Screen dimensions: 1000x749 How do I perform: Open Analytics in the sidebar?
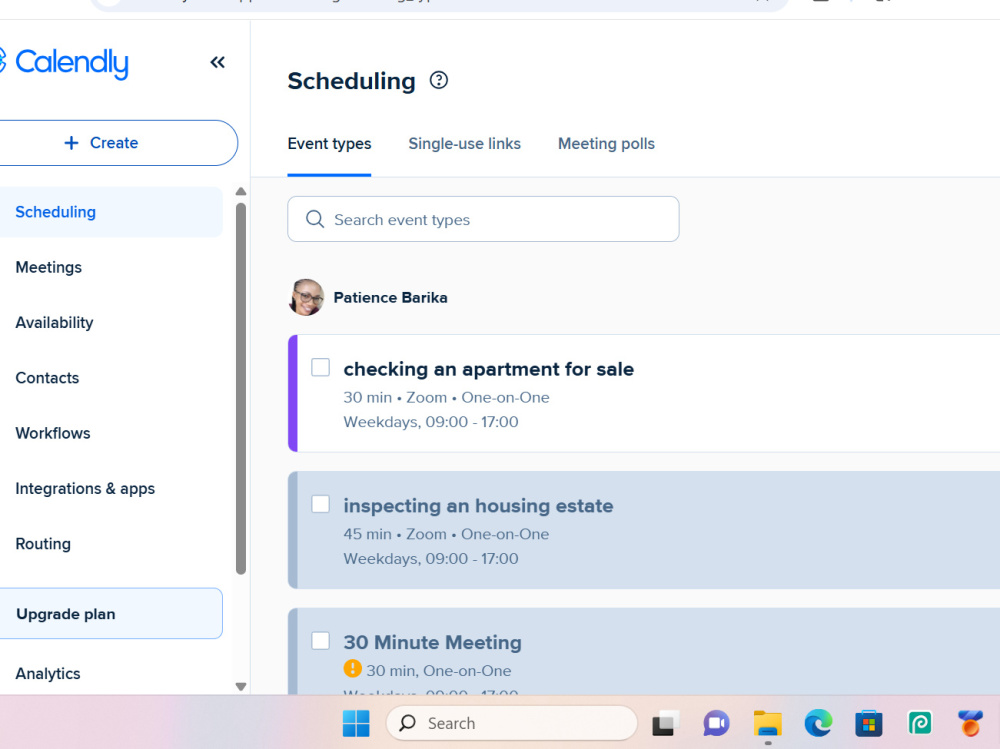pos(48,674)
